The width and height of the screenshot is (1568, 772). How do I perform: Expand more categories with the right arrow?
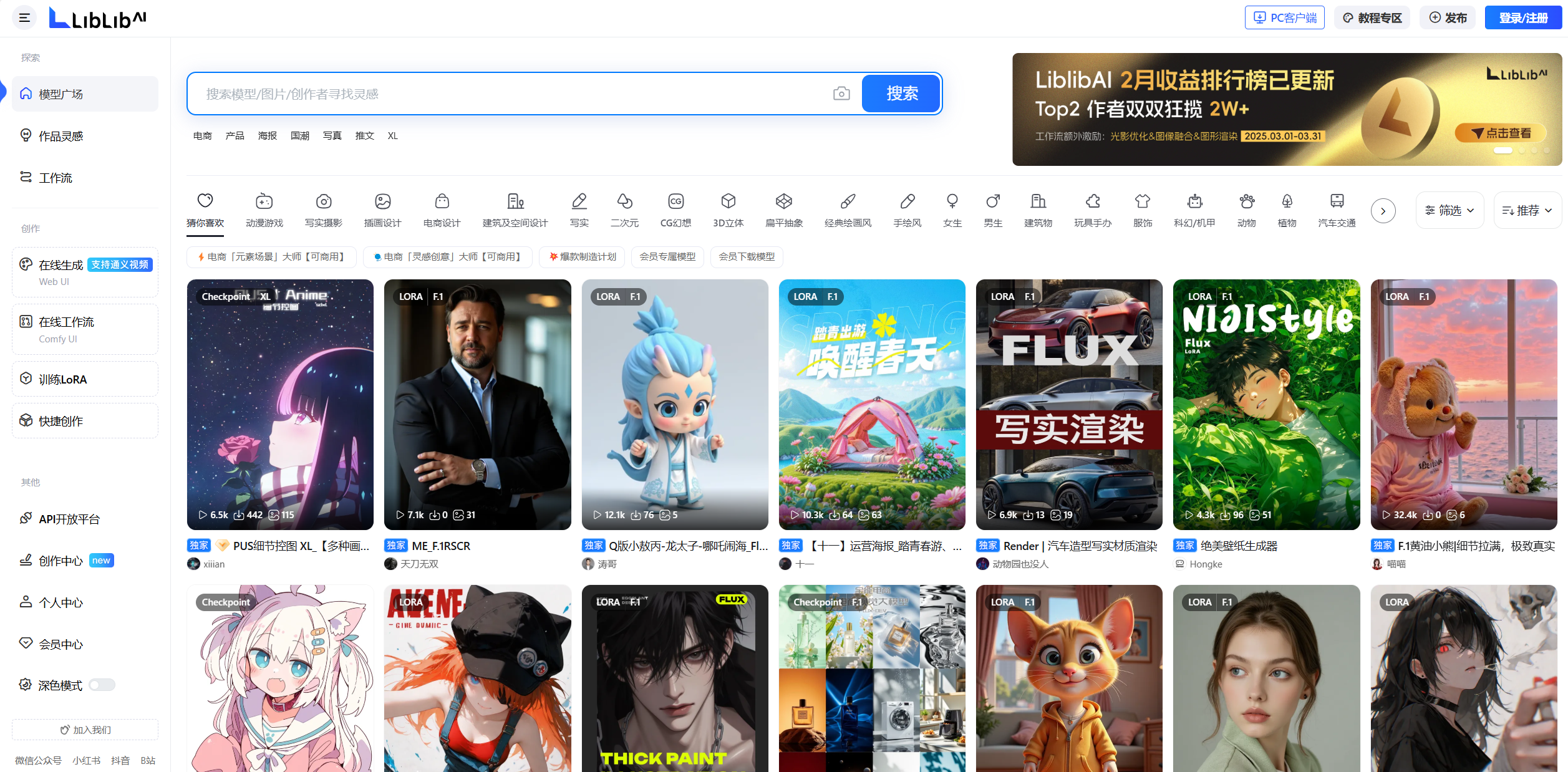point(1383,211)
